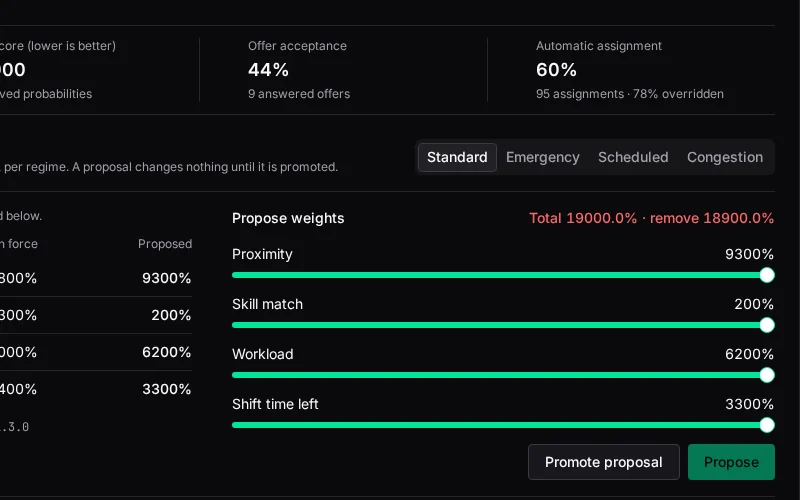Image resolution: width=800 pixels, height=500 pixels.
Task: Click the proposed 9300% table cell
Action: click(x=166, y=278)
